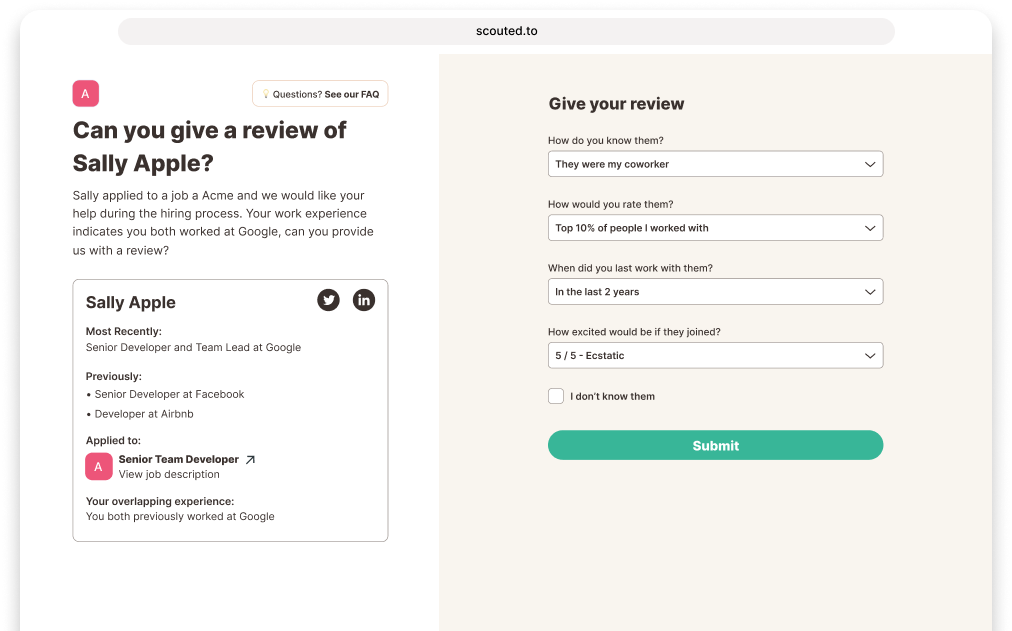Click the Twitter icon on Sally's card
This screenshot has height=631, width=1012.
[x=328, y=299]
